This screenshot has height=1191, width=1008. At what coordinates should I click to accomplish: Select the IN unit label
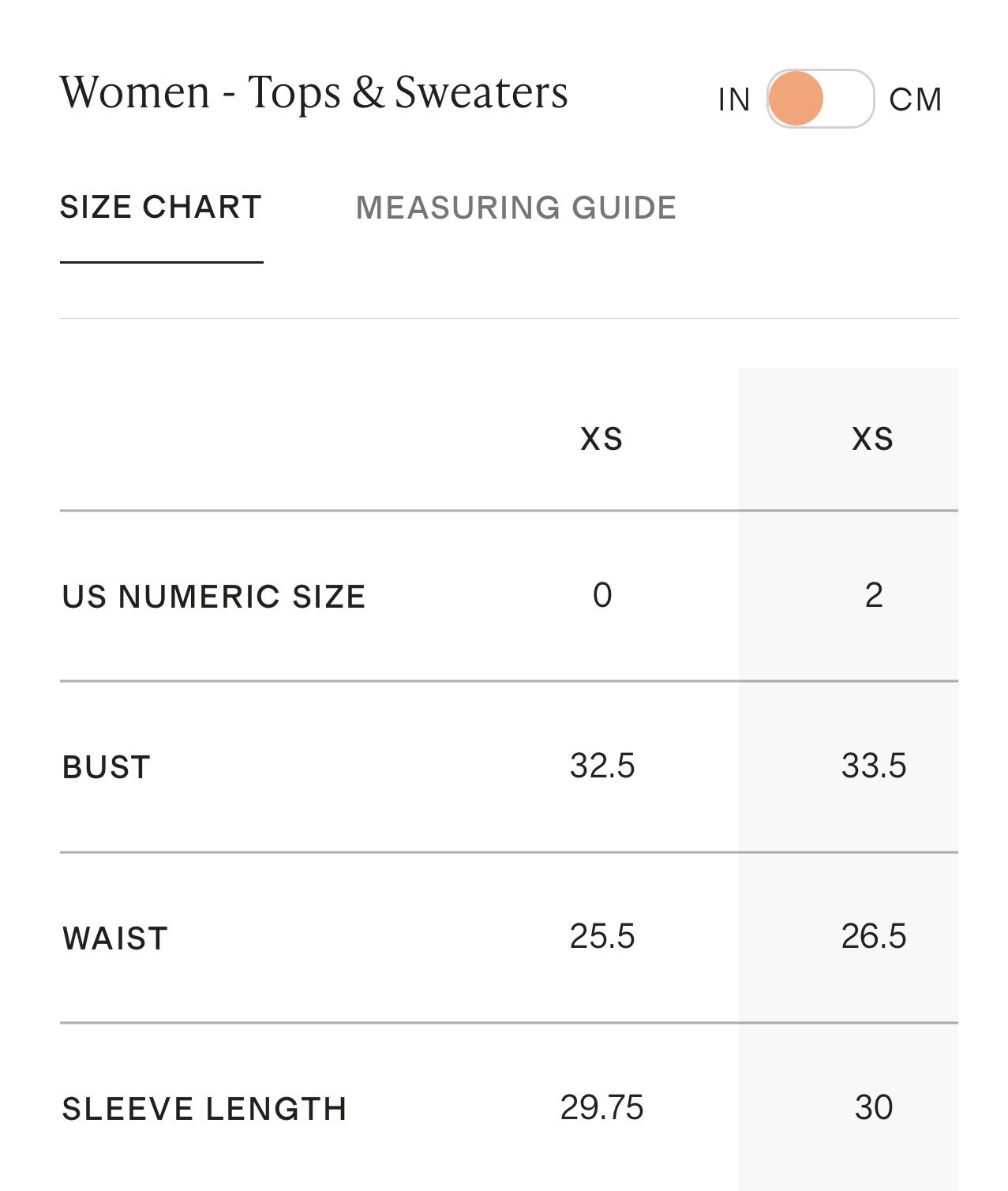734,100
